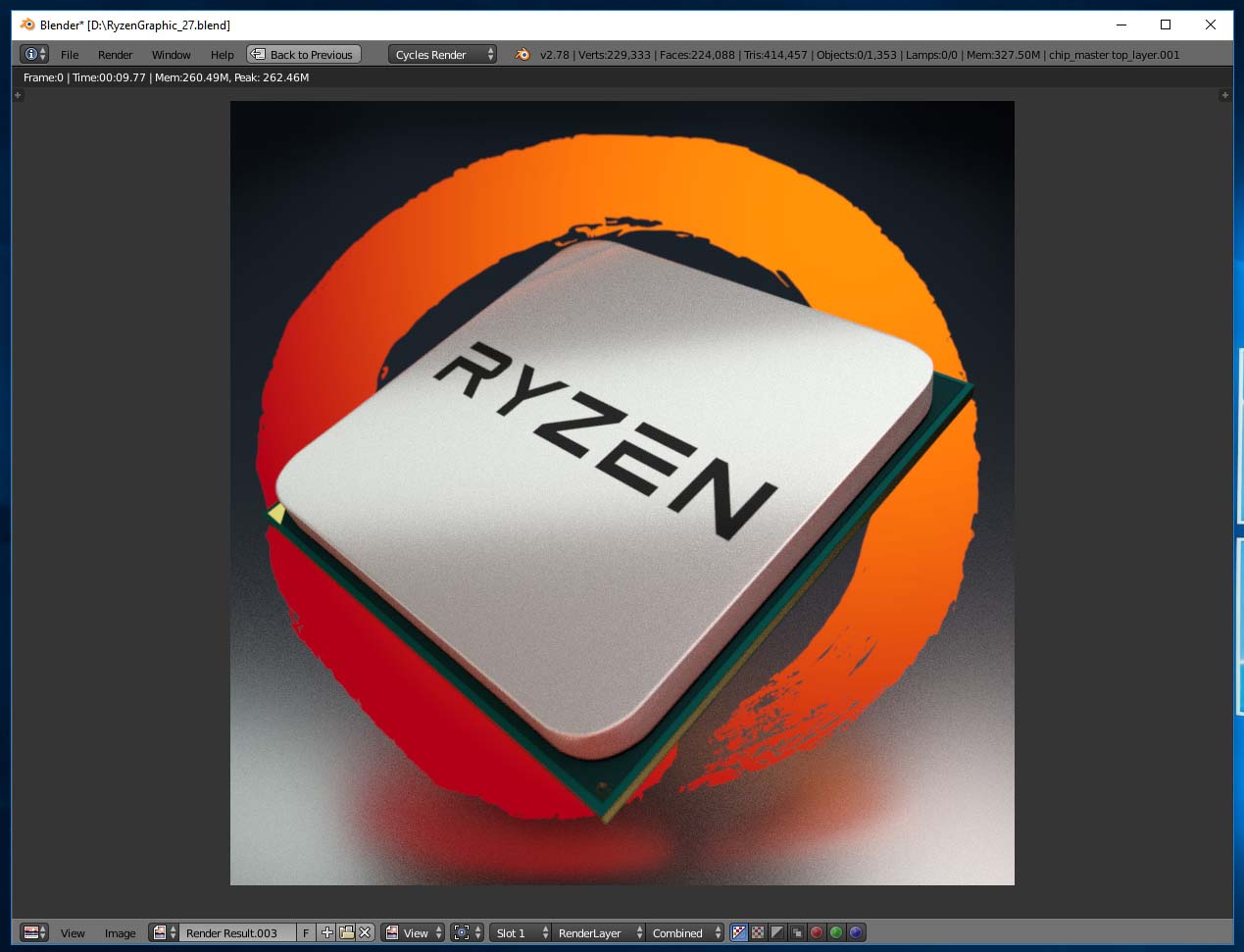Click the small plus at the image area's left corner
Image resolution: width=1244 pixels, height=952 pixels.
pyautogui.click(x=18, y=95)
